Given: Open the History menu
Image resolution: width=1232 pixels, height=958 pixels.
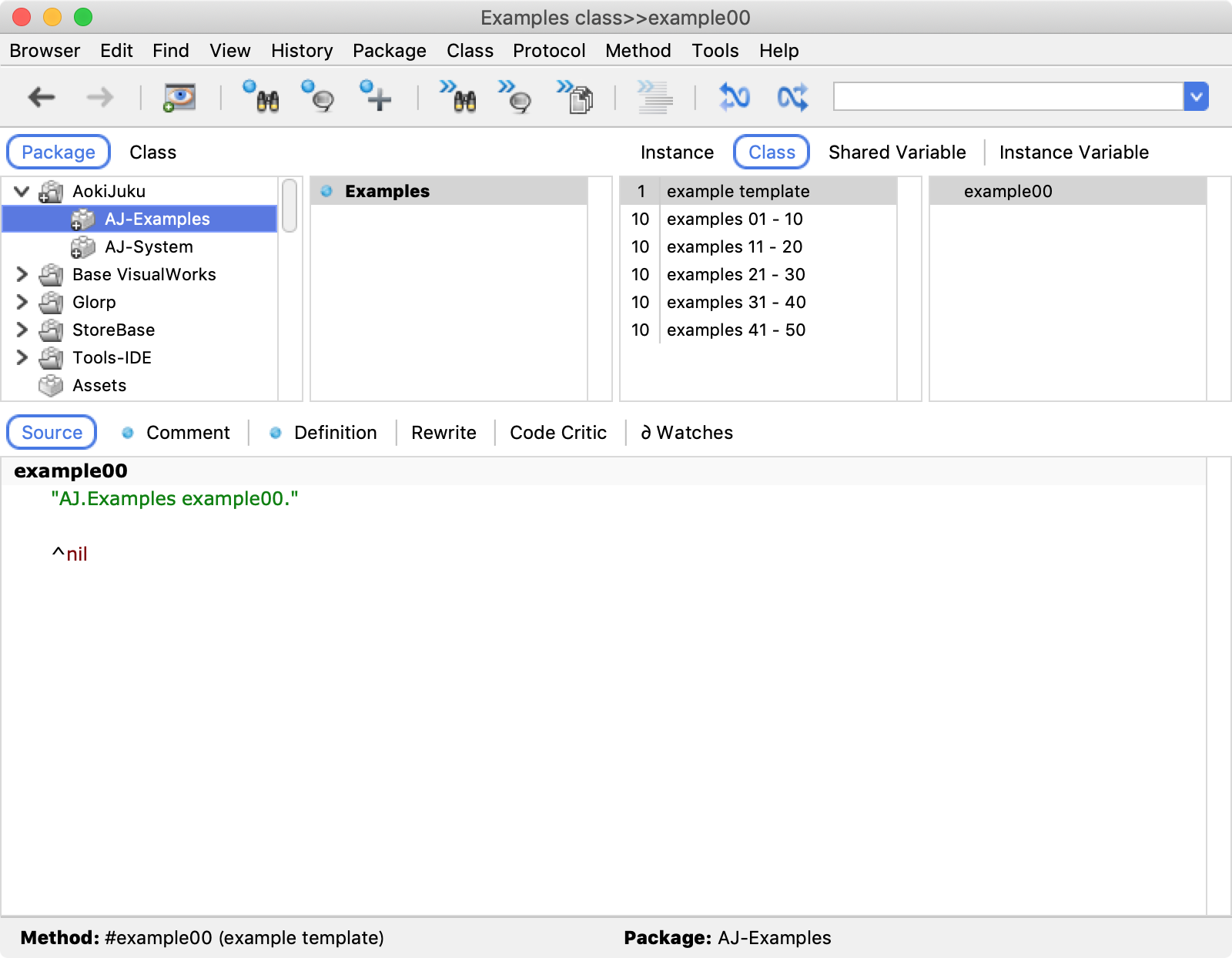Looking at the screenshot, I should 302,51.
